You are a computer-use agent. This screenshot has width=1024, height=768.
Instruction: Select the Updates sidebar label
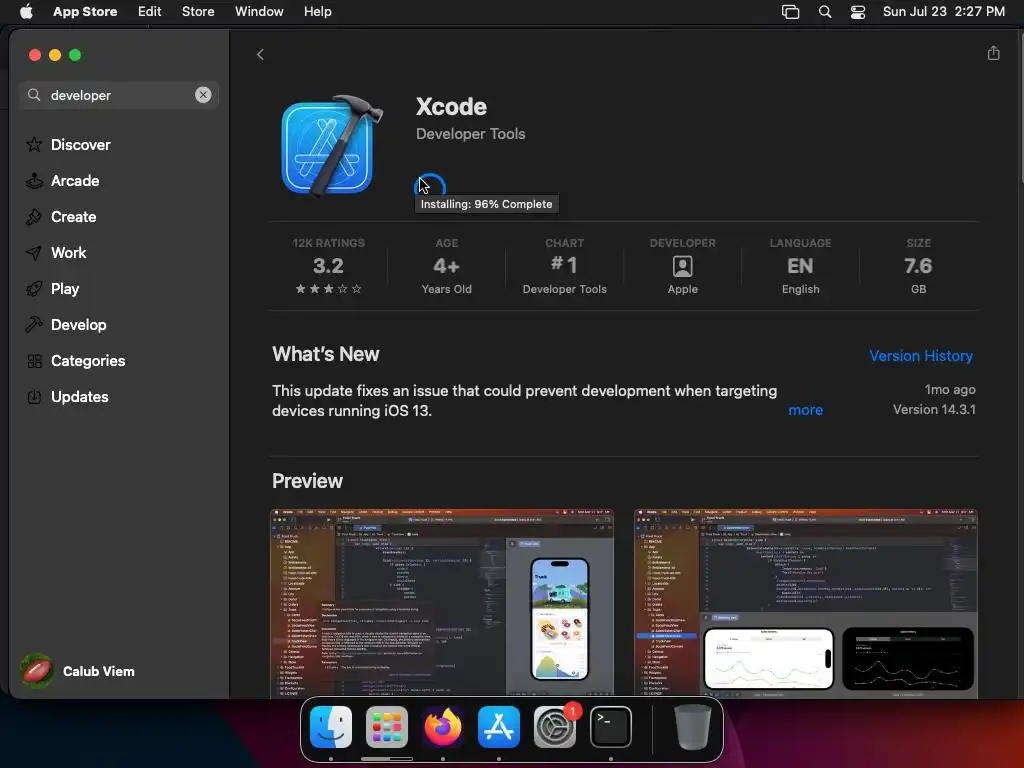click(80, 396)
